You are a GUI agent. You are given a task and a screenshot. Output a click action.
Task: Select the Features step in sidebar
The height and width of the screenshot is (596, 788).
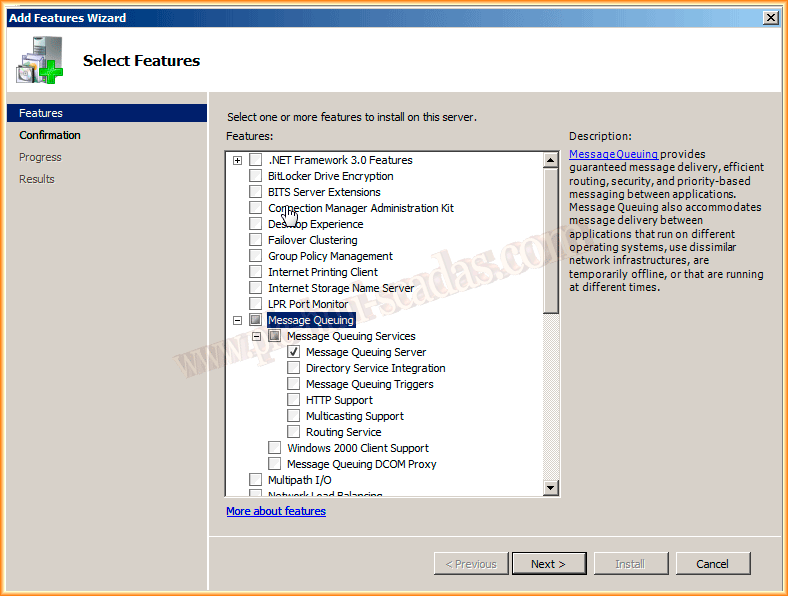point(41,113)
